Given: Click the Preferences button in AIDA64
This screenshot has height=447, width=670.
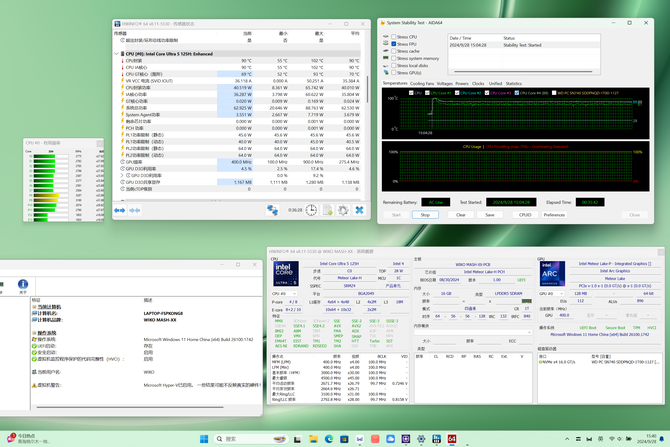Looking at the screenshot, I should pyautogui.click(x=554, y=214).
